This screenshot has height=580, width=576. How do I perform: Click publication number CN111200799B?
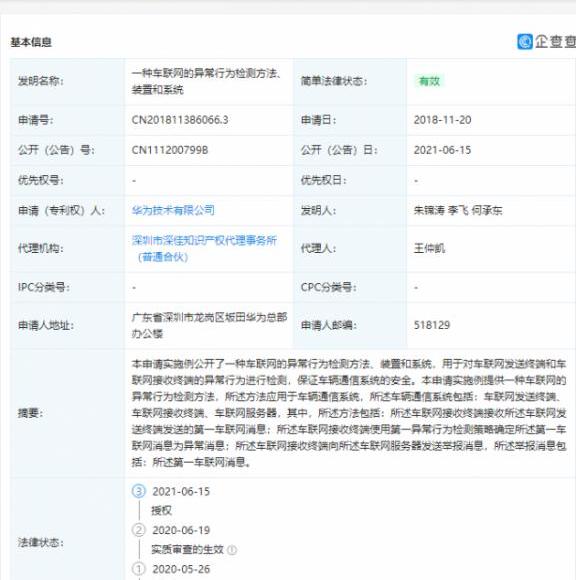(x=170, y=150)
